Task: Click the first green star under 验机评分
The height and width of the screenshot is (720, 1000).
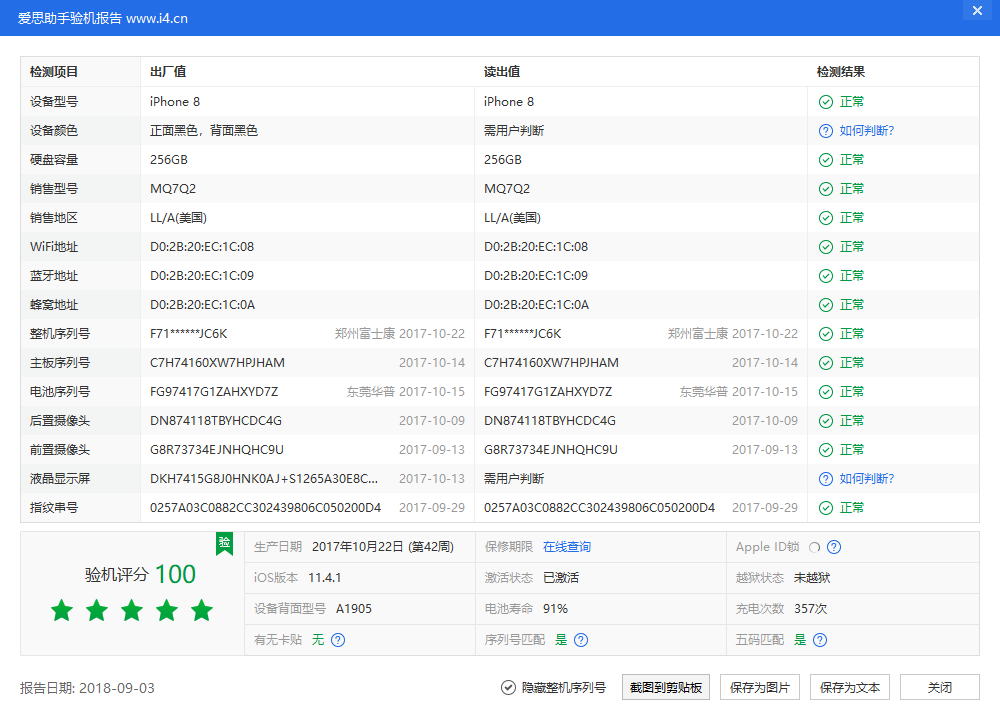Action: click(62, 610)
